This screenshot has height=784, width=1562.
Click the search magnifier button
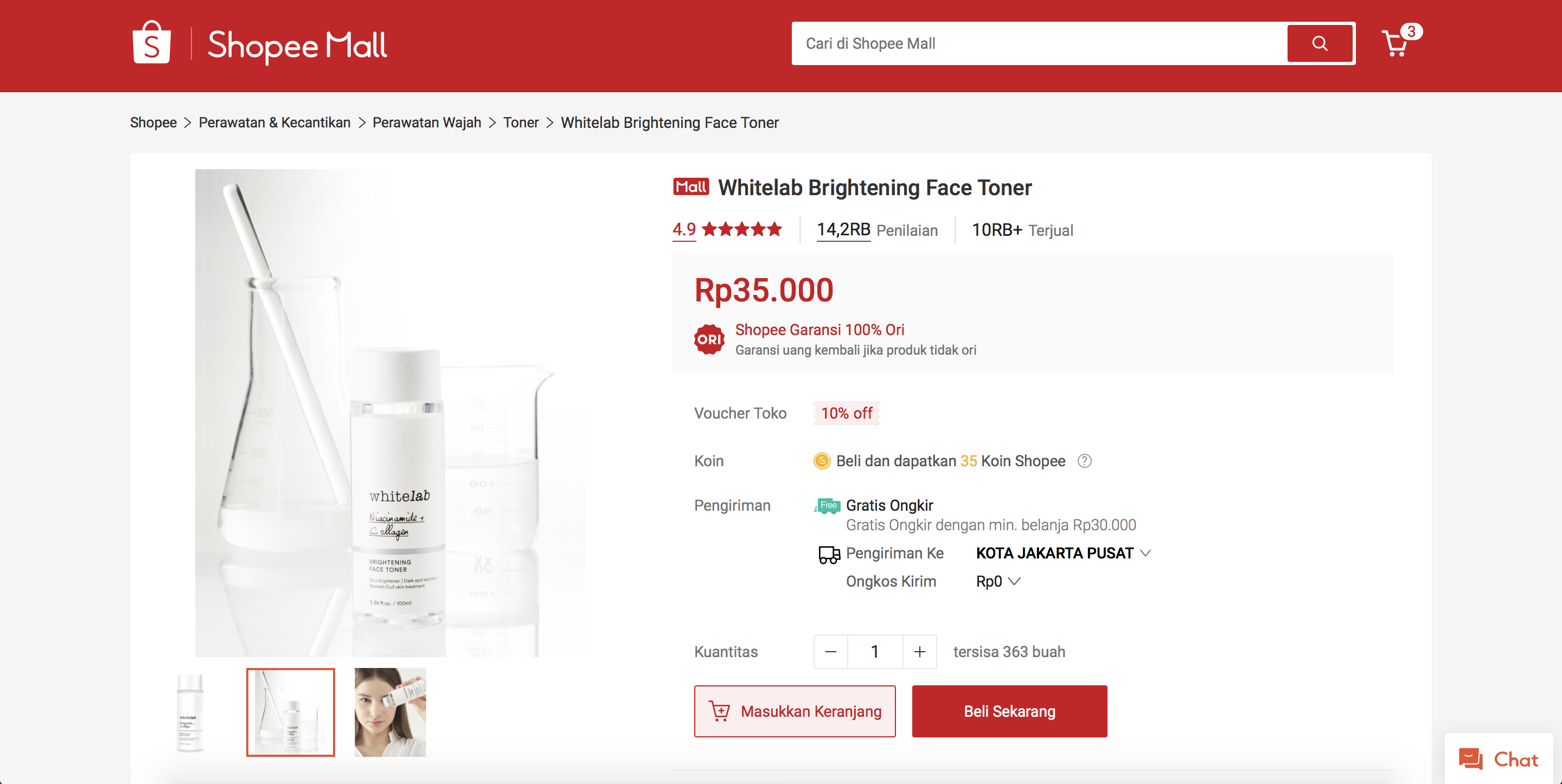(1320, 44)
